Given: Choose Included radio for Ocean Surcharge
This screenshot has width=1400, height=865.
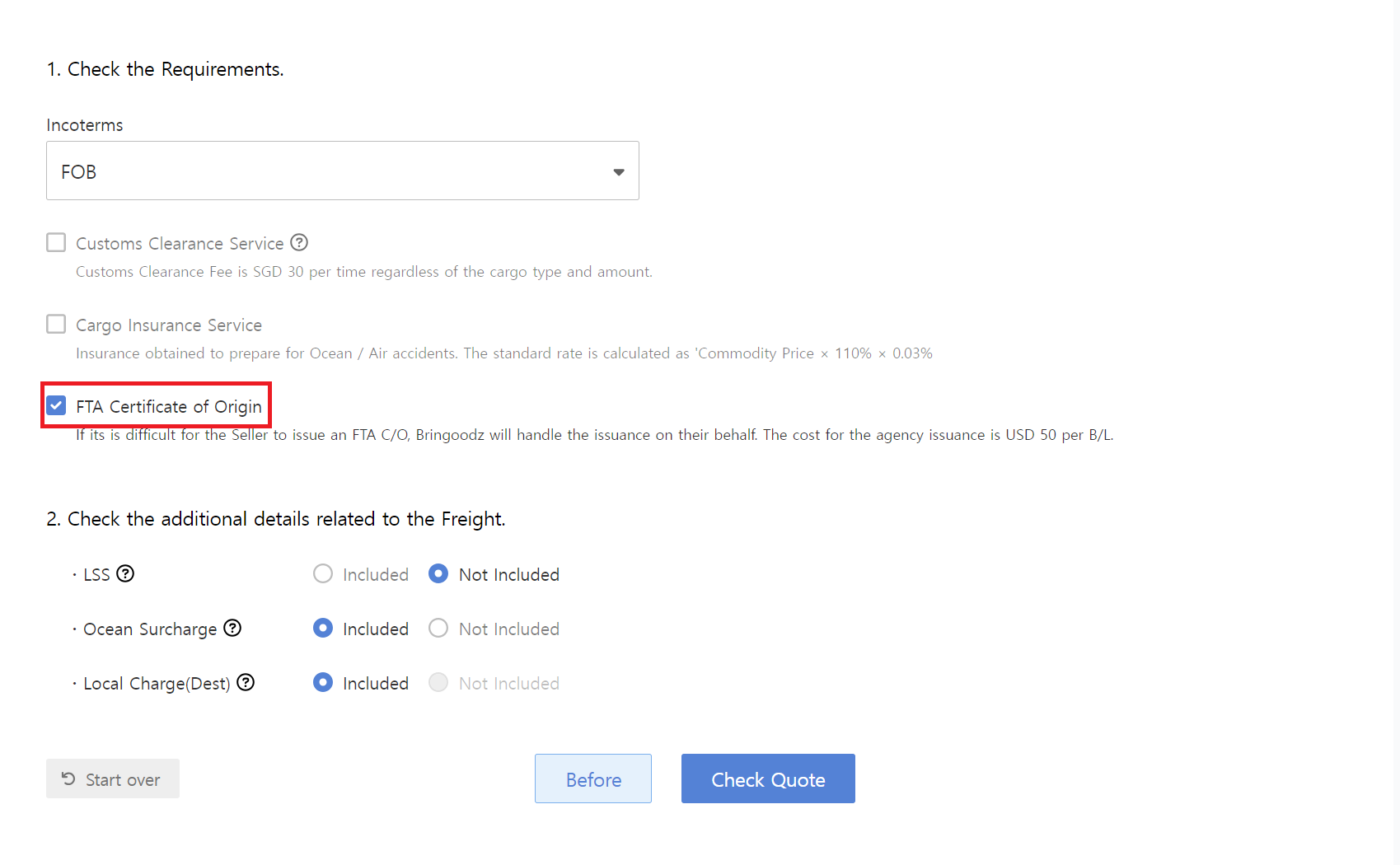Looking at the screenshot, I should click(x=323, y=629).
